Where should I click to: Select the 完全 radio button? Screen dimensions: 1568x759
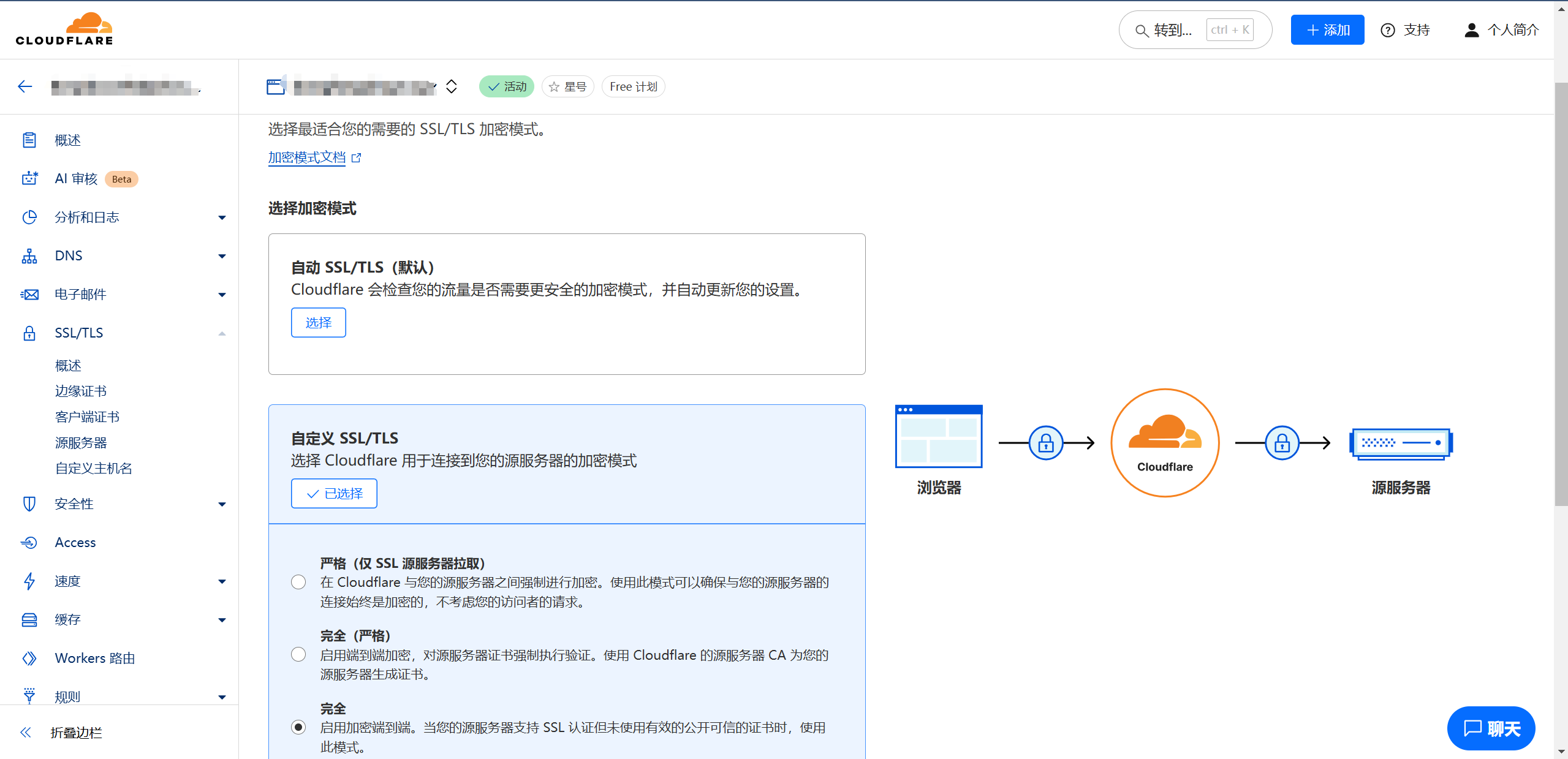[298, 727]
